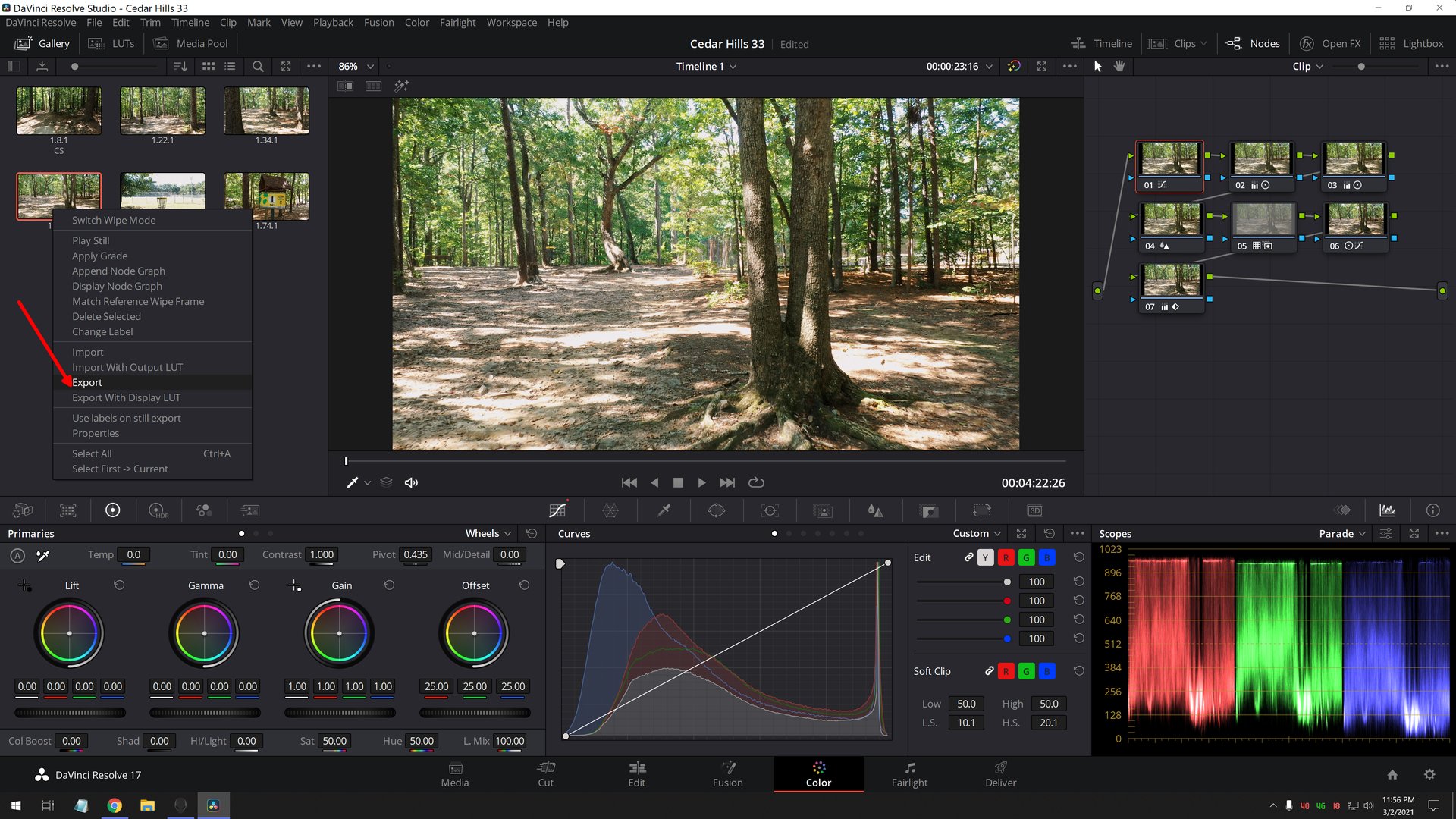Open the Media Pool panel
Image resolution: width=1456 pixels, height=819 pixels.
[190, 44]
